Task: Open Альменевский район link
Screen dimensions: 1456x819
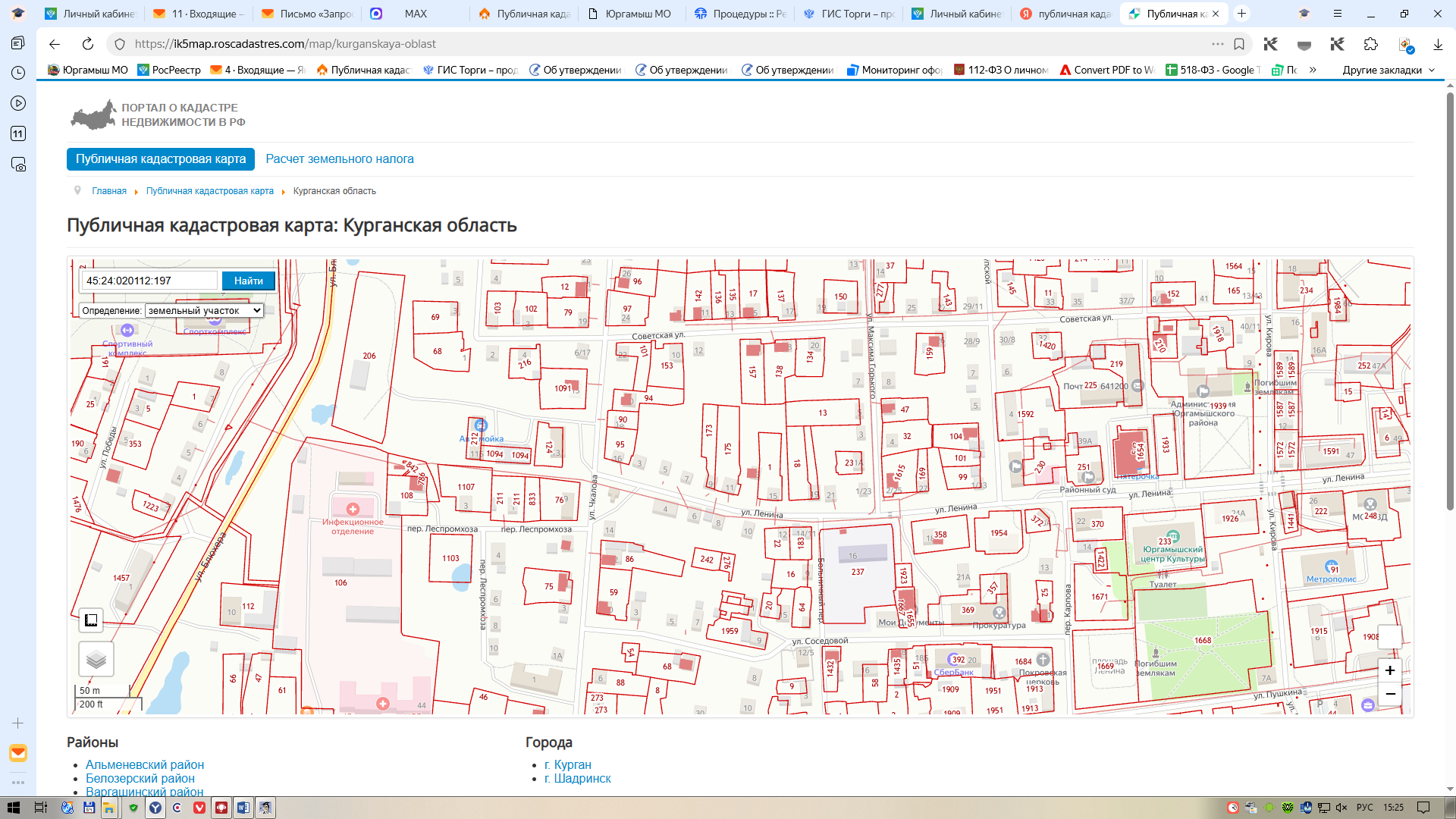Action: pos(145,764)
